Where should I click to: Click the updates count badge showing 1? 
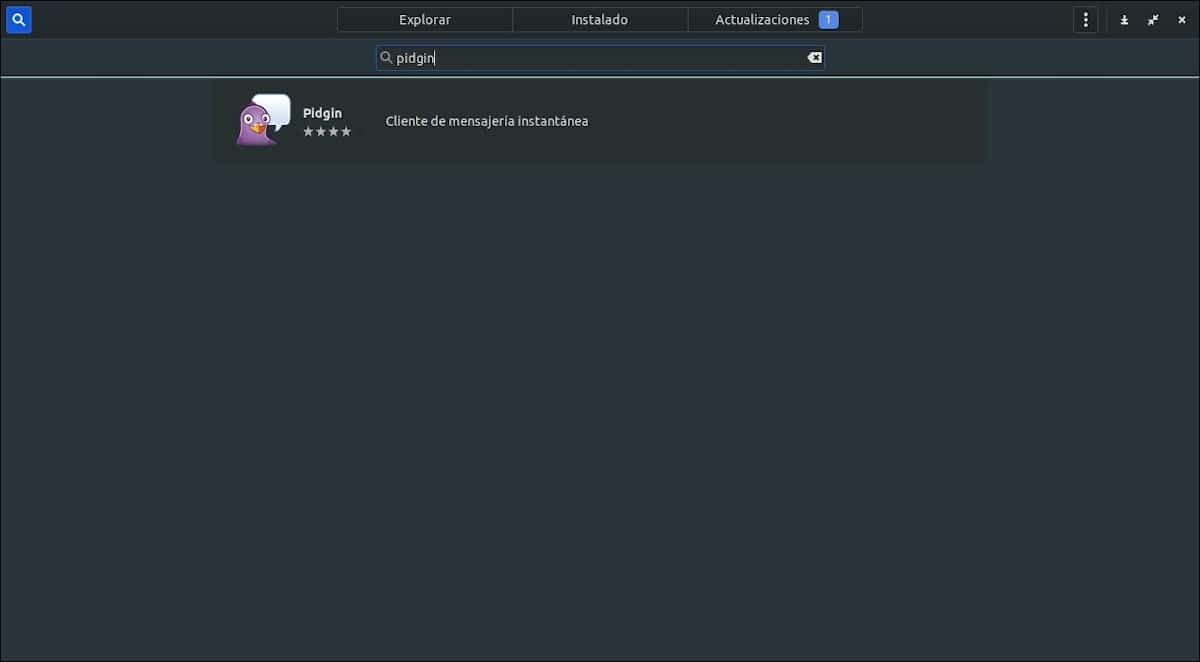828,20
